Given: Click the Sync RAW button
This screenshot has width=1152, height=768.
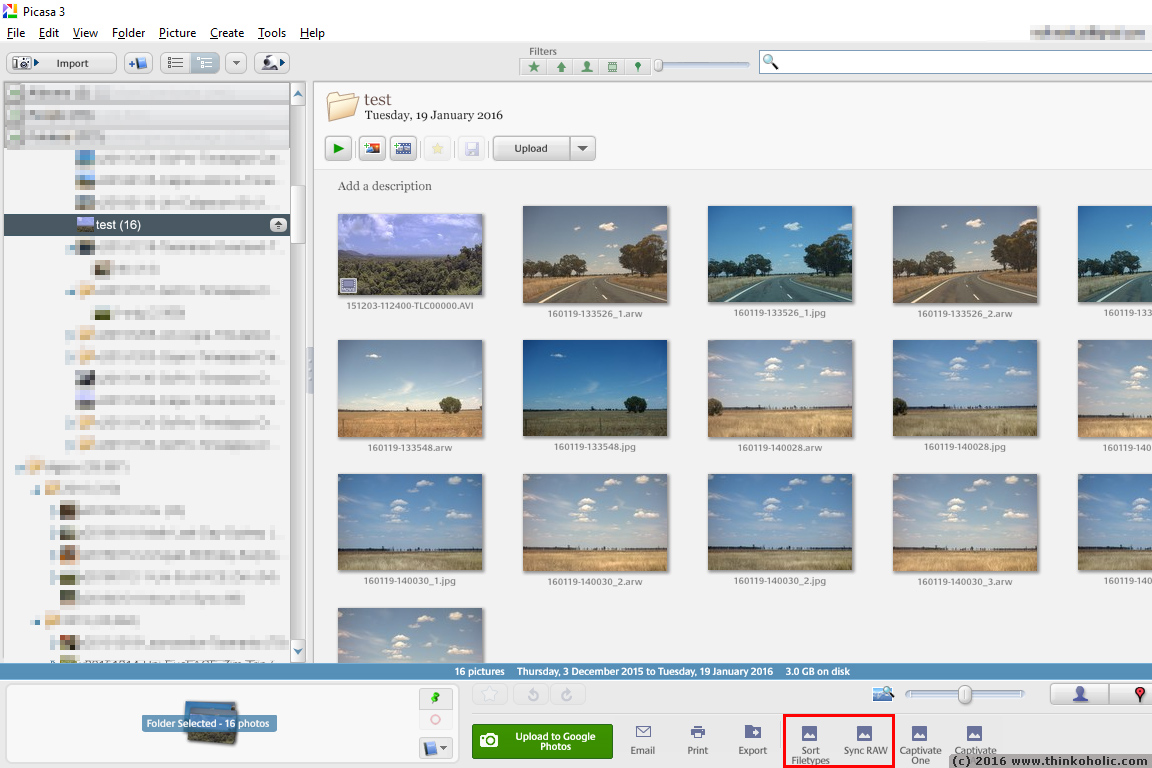Looking at the screenshot, I should coord(865,740).
